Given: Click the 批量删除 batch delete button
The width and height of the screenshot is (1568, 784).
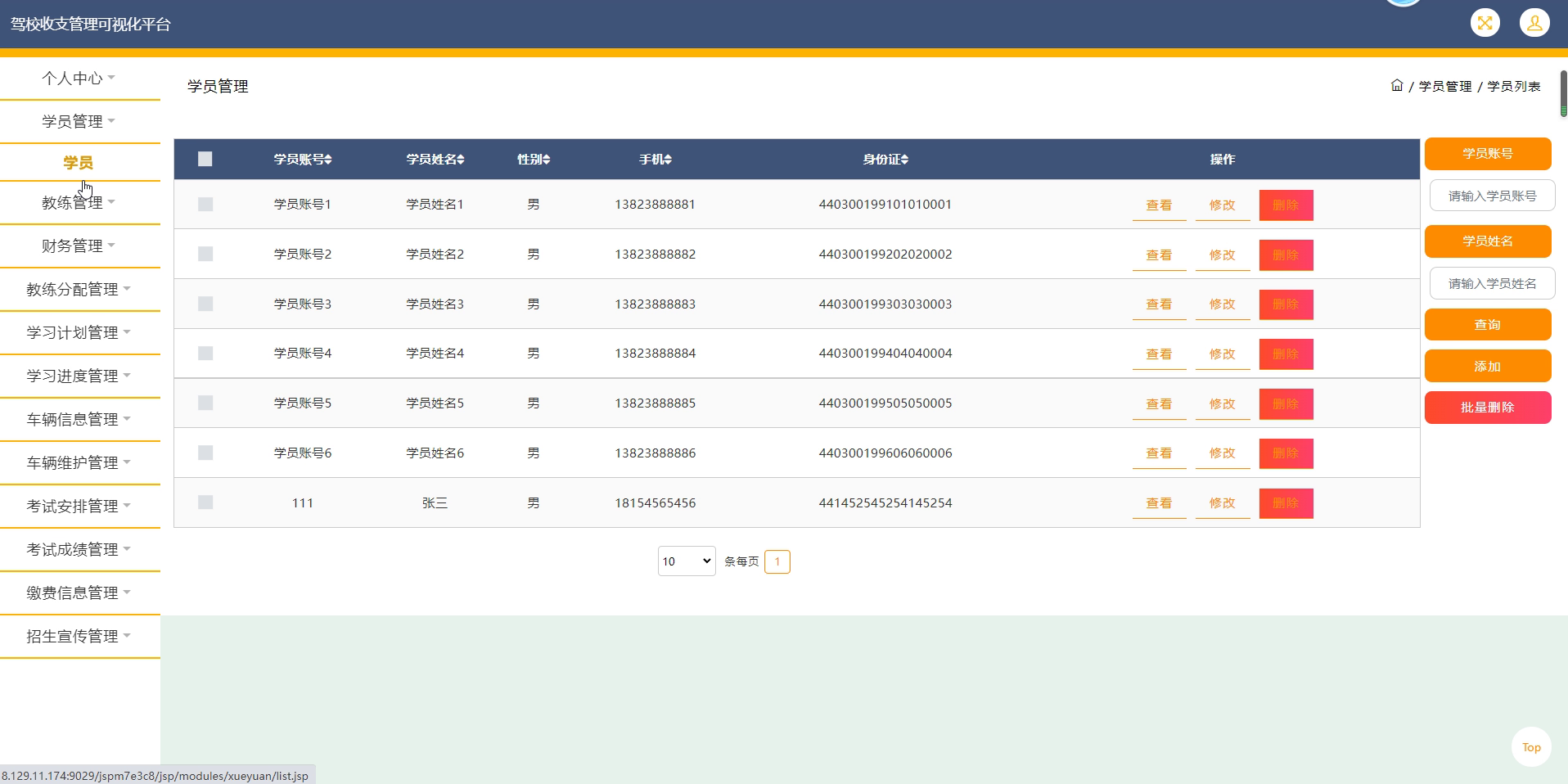Looking at the screenshot, I should 1488,408.
